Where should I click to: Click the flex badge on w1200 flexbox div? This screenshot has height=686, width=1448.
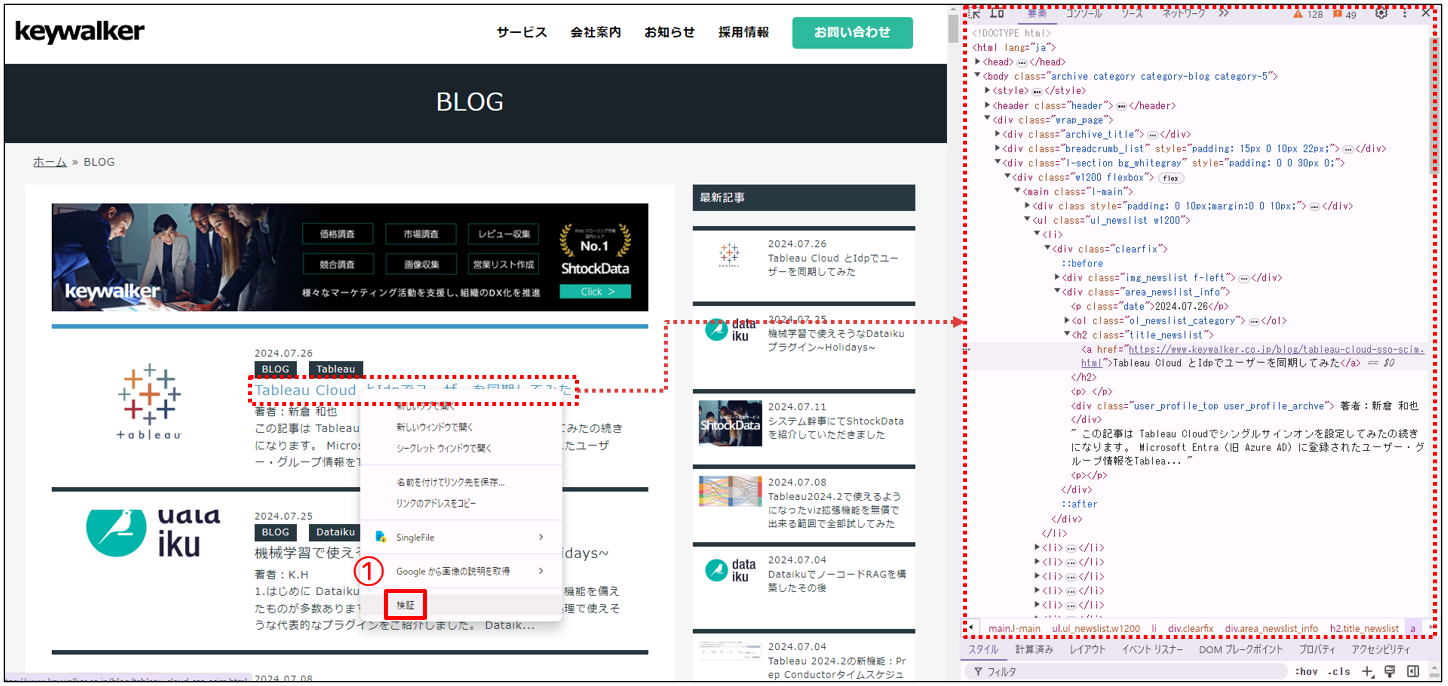1171,178
